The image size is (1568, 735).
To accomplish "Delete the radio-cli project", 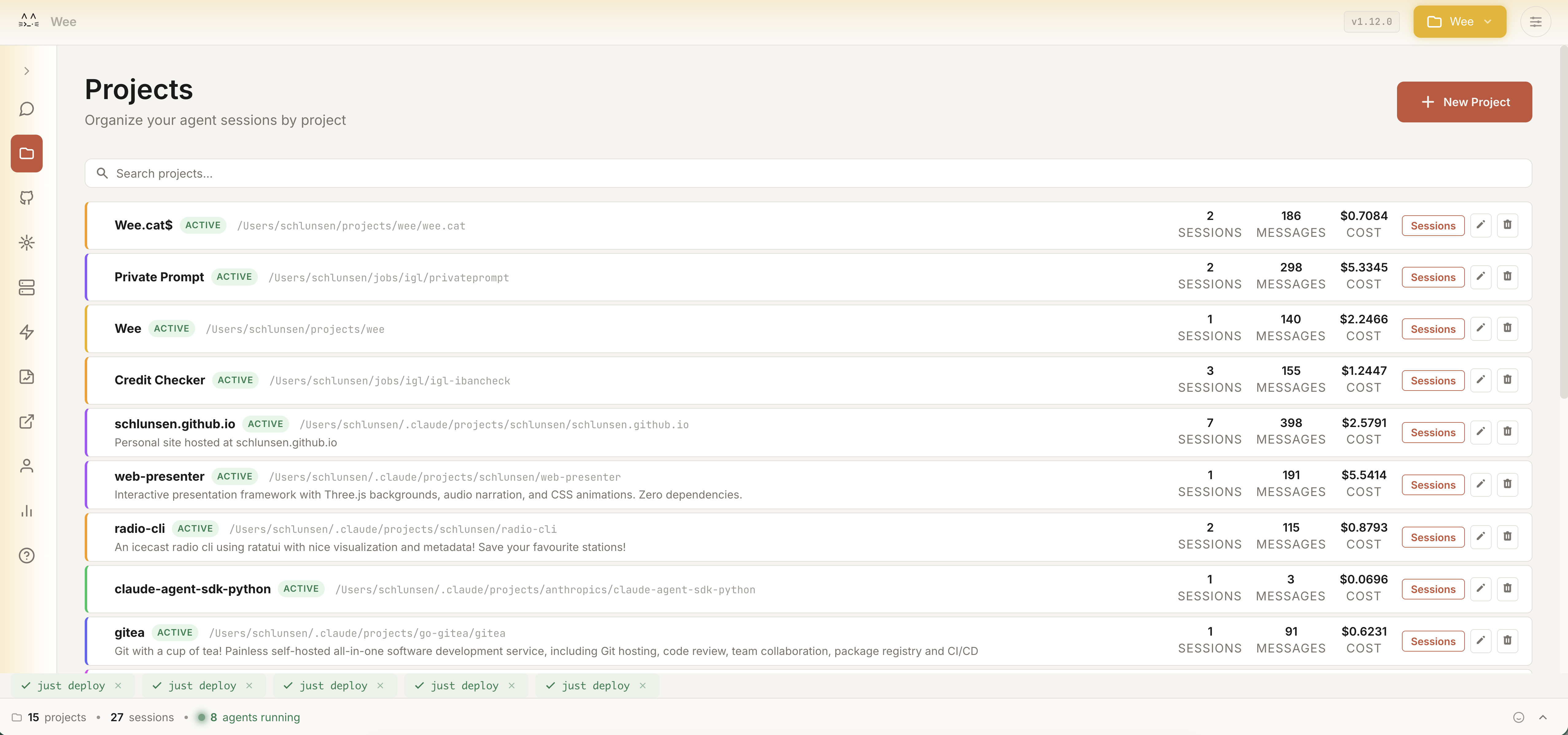I will pyautogui.click(x=1507, y=537).
